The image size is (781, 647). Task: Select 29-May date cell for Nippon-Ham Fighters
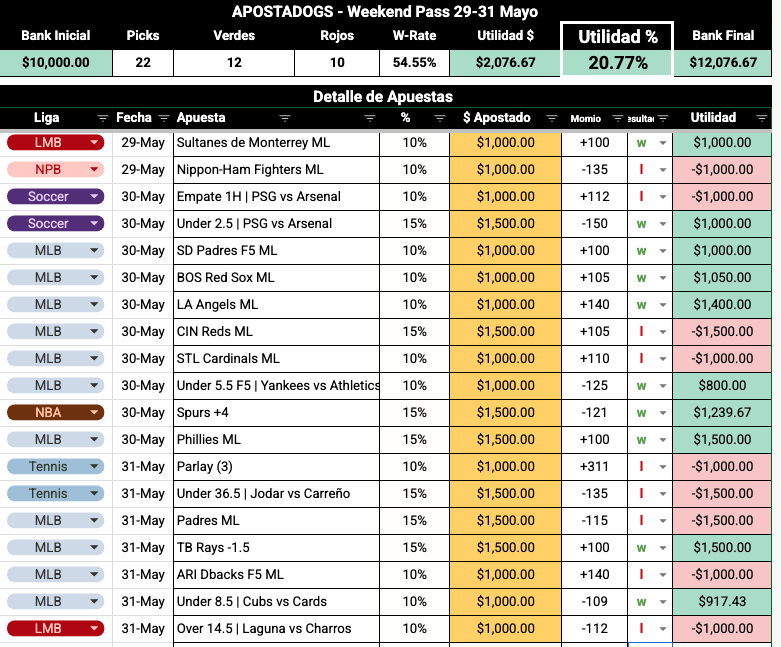coord(143,169)
